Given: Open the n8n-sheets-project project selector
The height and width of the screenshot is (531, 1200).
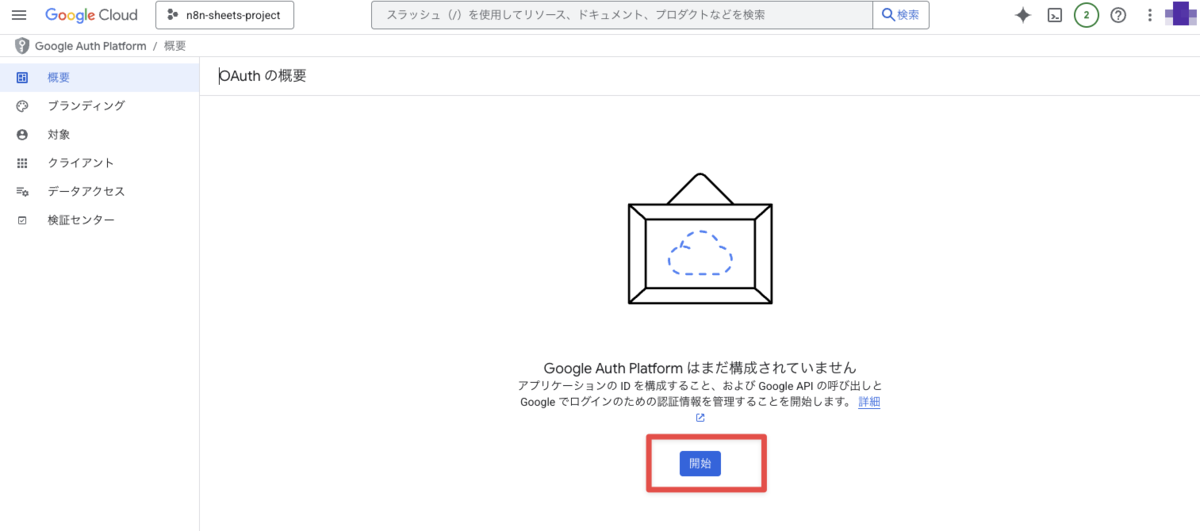Looking at the screenshot, I should (225, 15).
